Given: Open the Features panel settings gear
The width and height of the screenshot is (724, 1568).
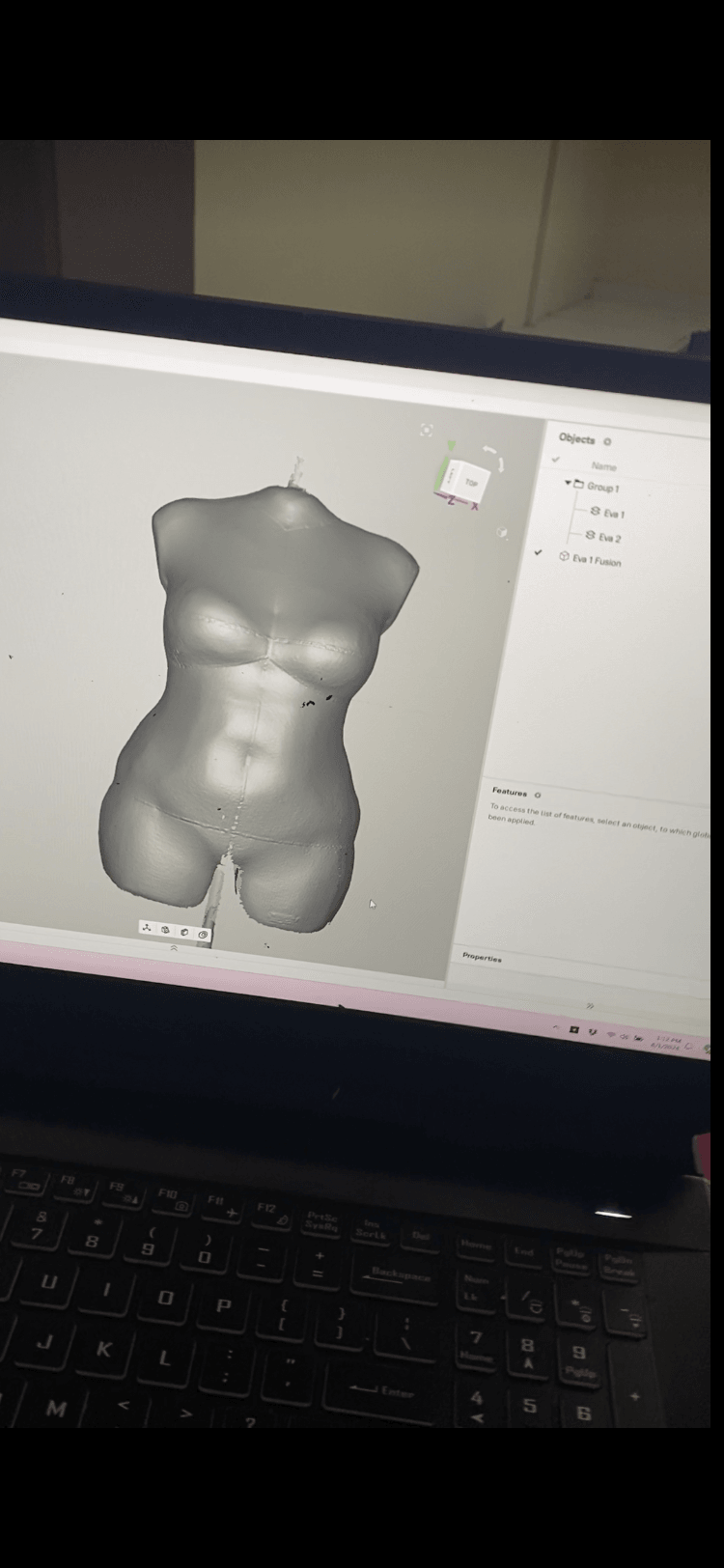Looking at the screenshot, I should click(x=538, y=795).
